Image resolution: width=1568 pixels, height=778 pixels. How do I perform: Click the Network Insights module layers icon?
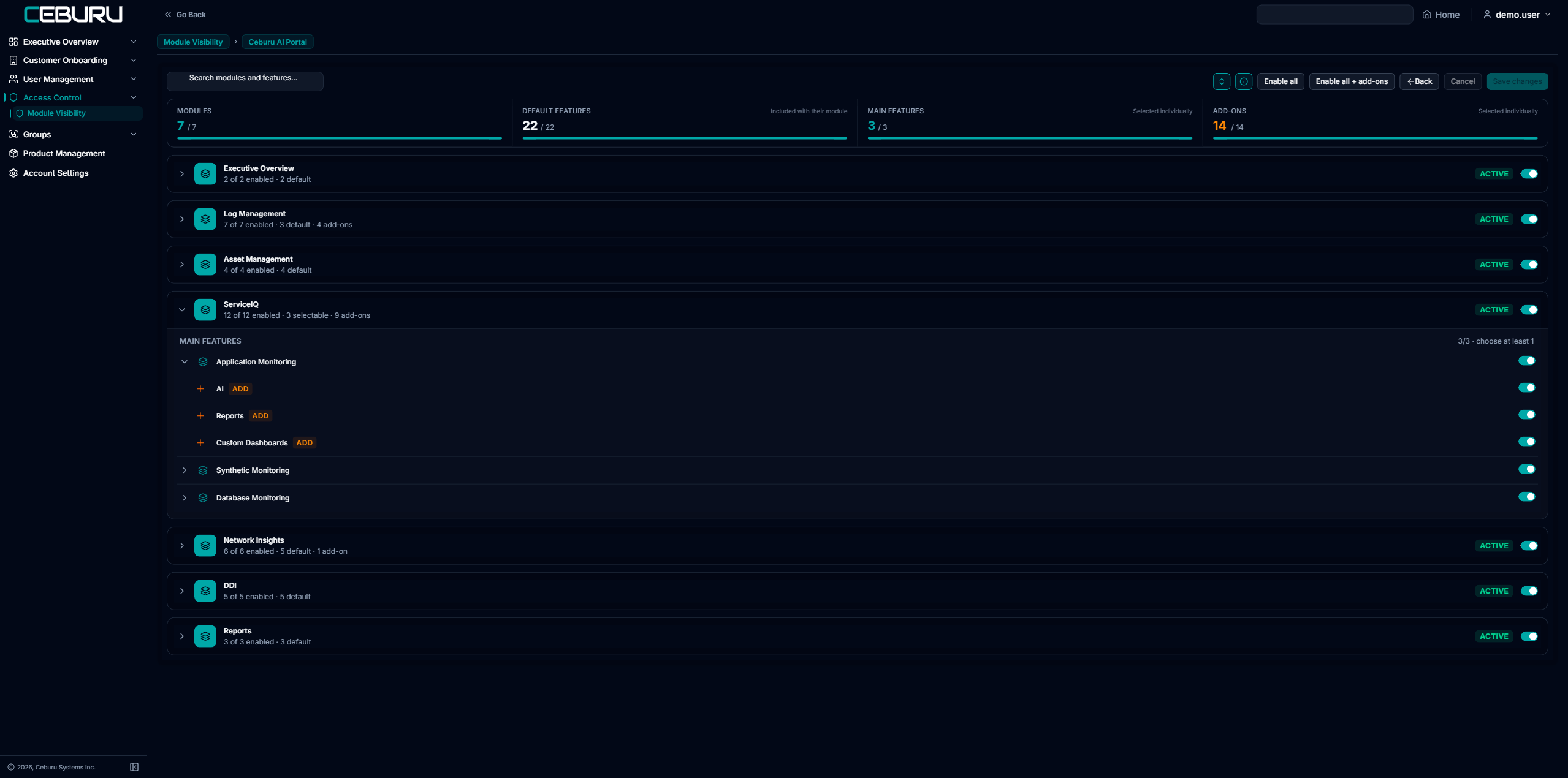[x=205, y=546]
